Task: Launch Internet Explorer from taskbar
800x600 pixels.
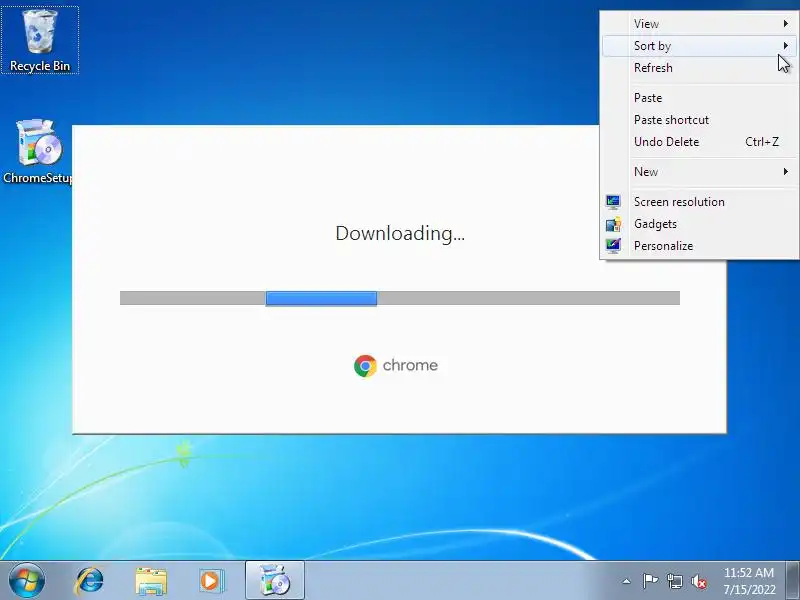Action: coord(89,581)
